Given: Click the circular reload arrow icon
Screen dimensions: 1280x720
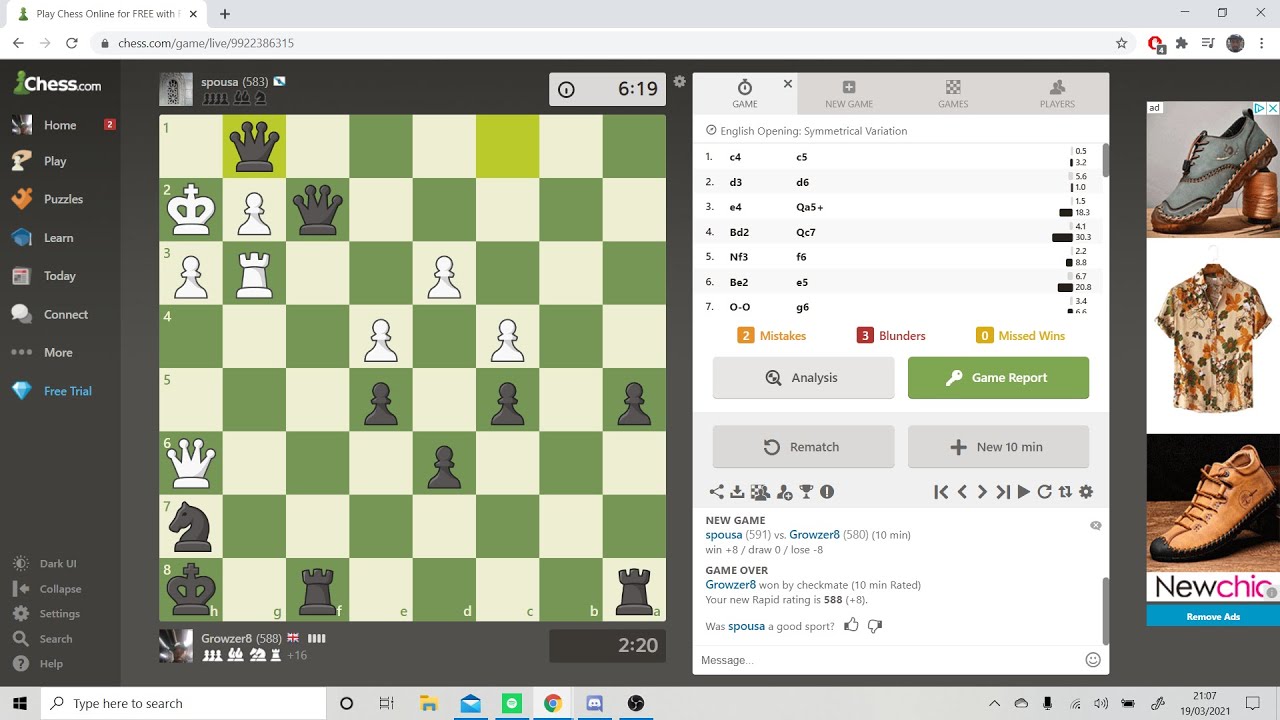Looking at the screenshot, I should [x=1044, y=492].
